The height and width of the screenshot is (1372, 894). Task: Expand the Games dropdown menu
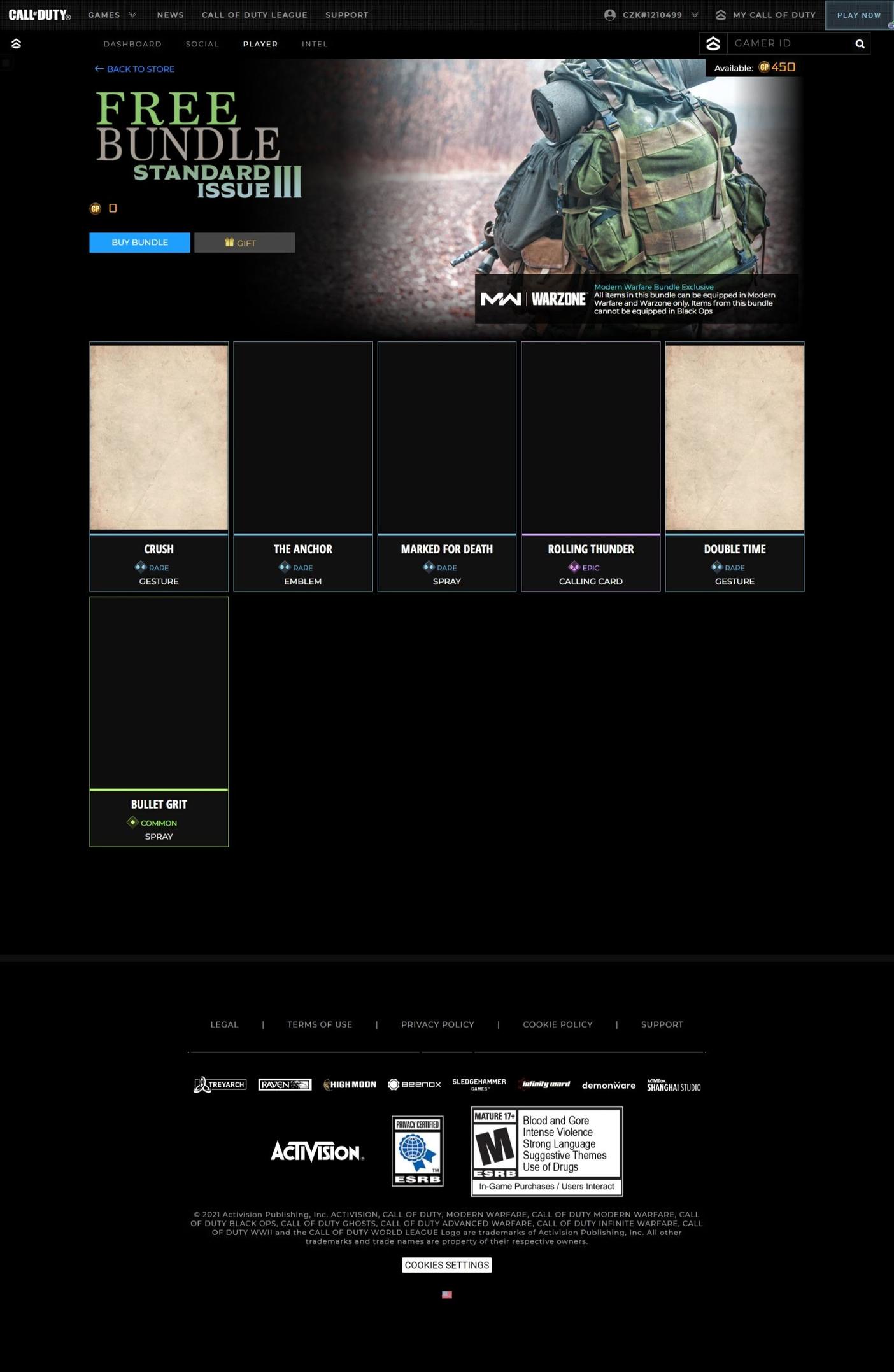112,15
